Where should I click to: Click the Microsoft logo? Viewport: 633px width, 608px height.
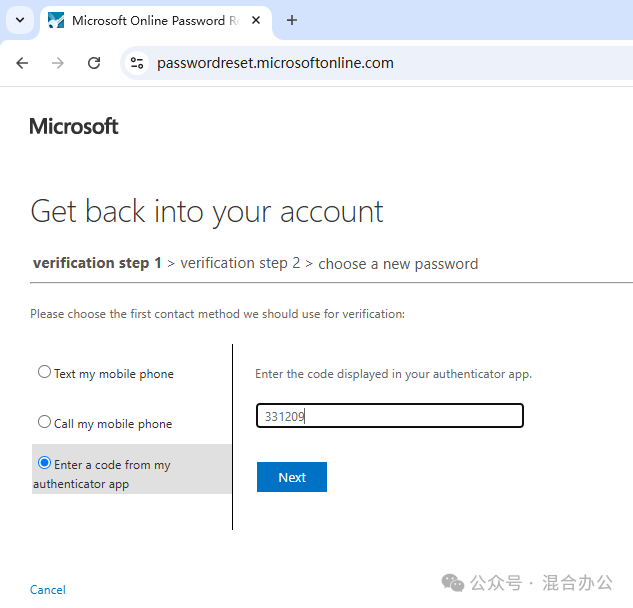pos(74,126)
